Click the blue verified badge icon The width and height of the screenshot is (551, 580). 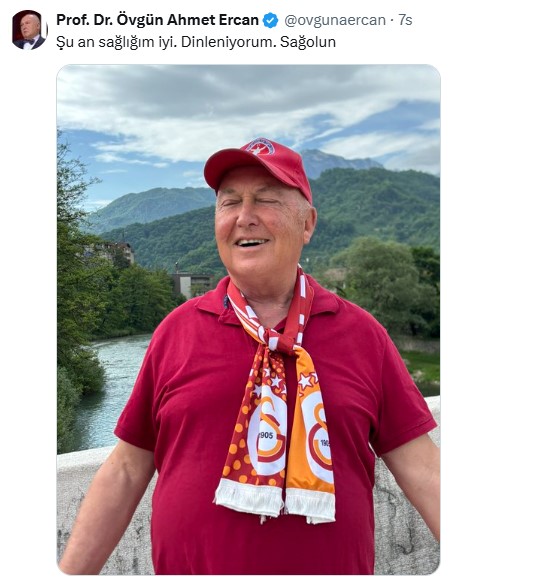(270, 20)
